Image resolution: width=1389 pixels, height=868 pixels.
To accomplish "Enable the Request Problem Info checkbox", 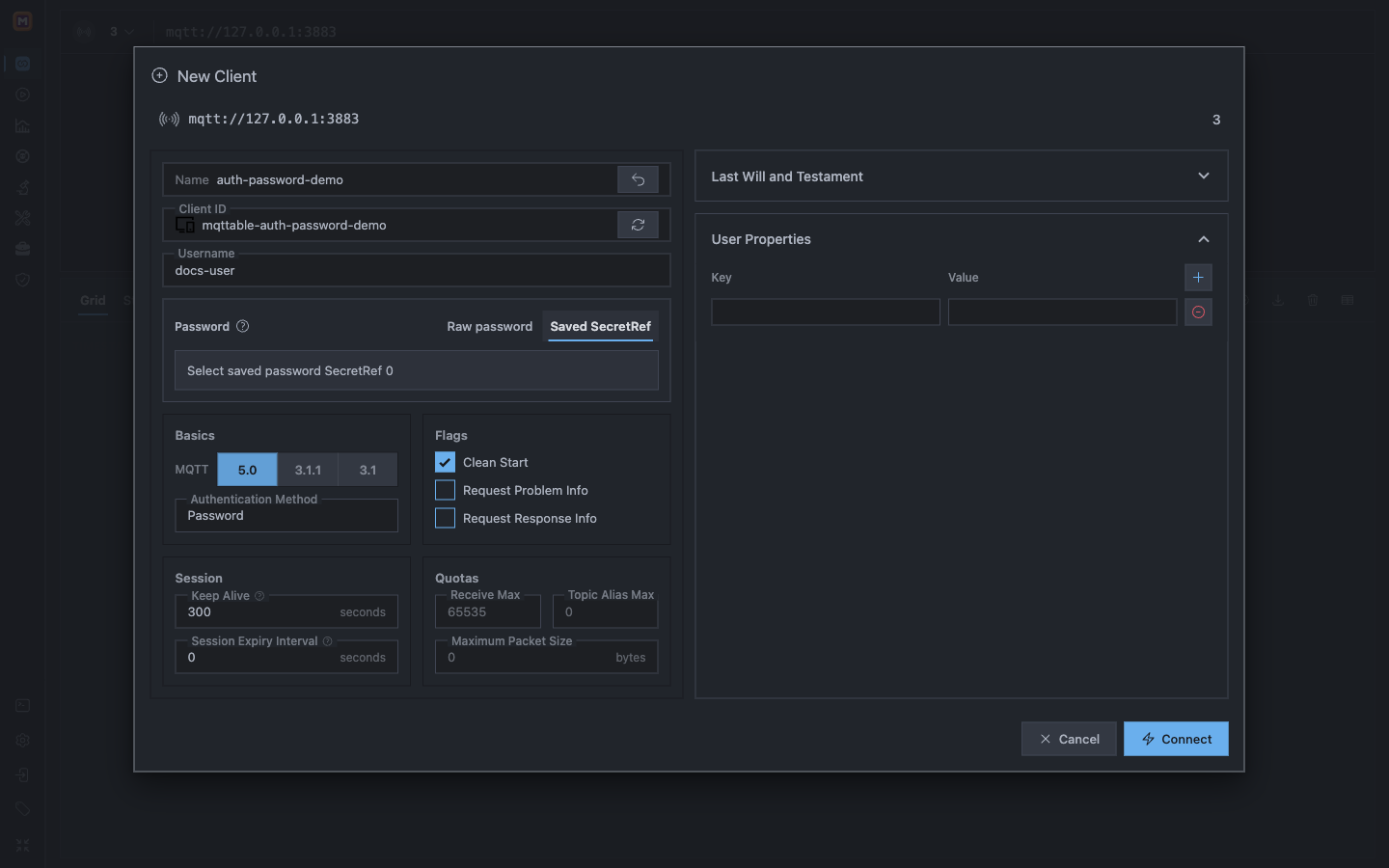I will 445,490.
